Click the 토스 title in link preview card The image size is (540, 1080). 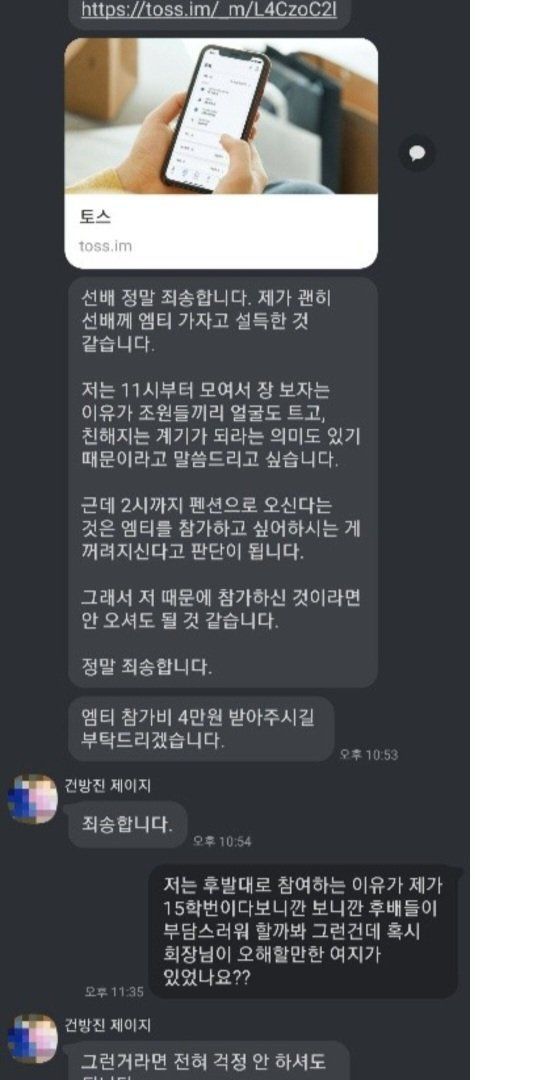click(96, 216)
